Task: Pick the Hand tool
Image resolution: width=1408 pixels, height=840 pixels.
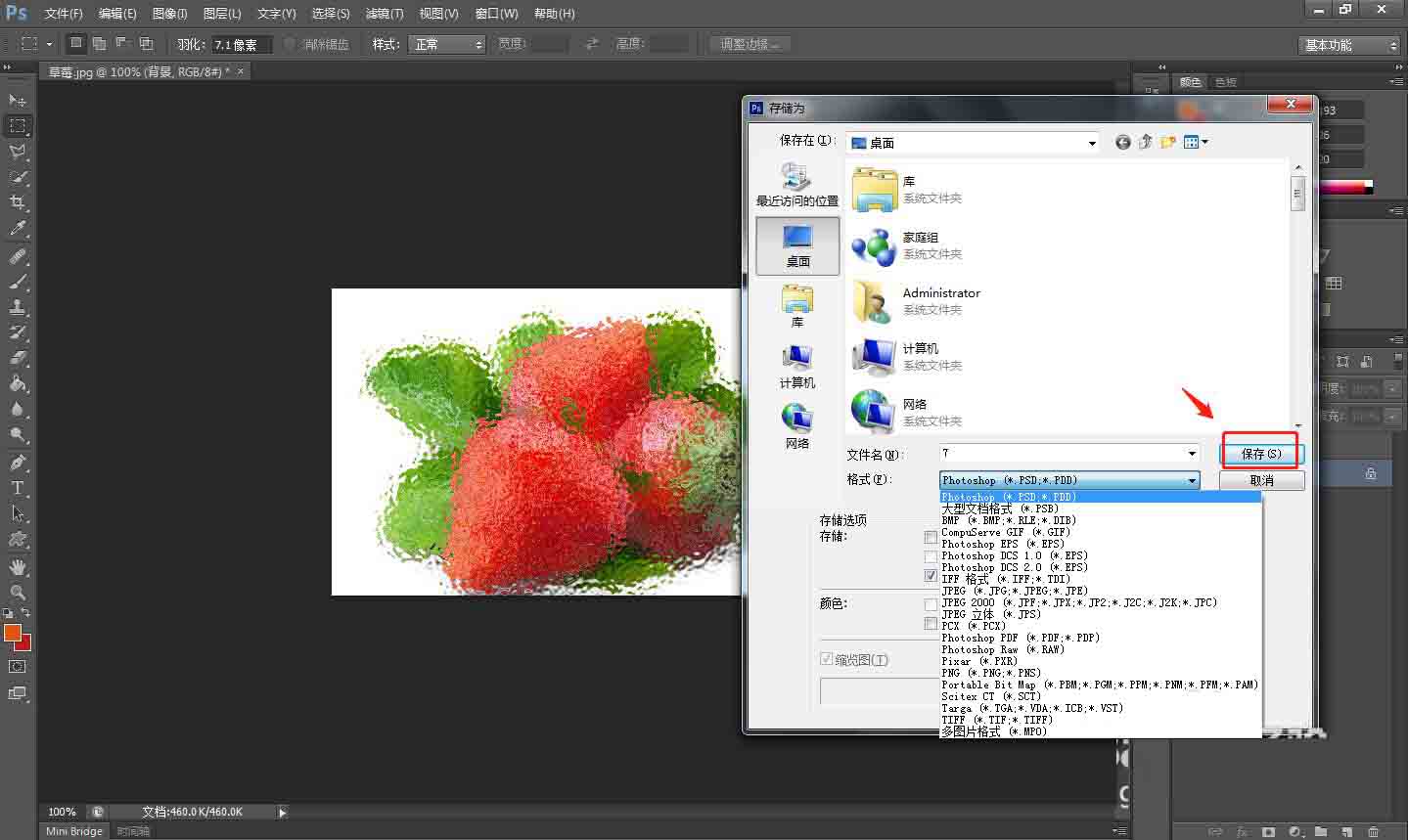Action: point(18,567)
